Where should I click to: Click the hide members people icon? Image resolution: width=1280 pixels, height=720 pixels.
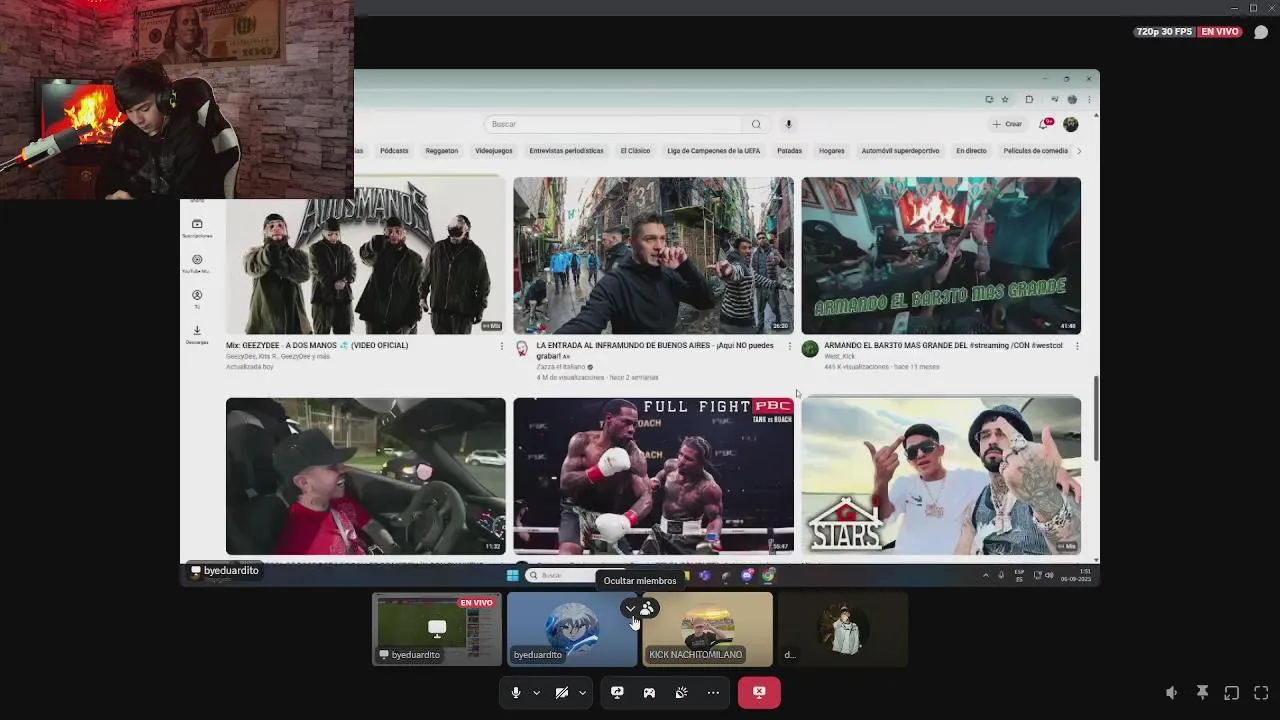(647, 608)
